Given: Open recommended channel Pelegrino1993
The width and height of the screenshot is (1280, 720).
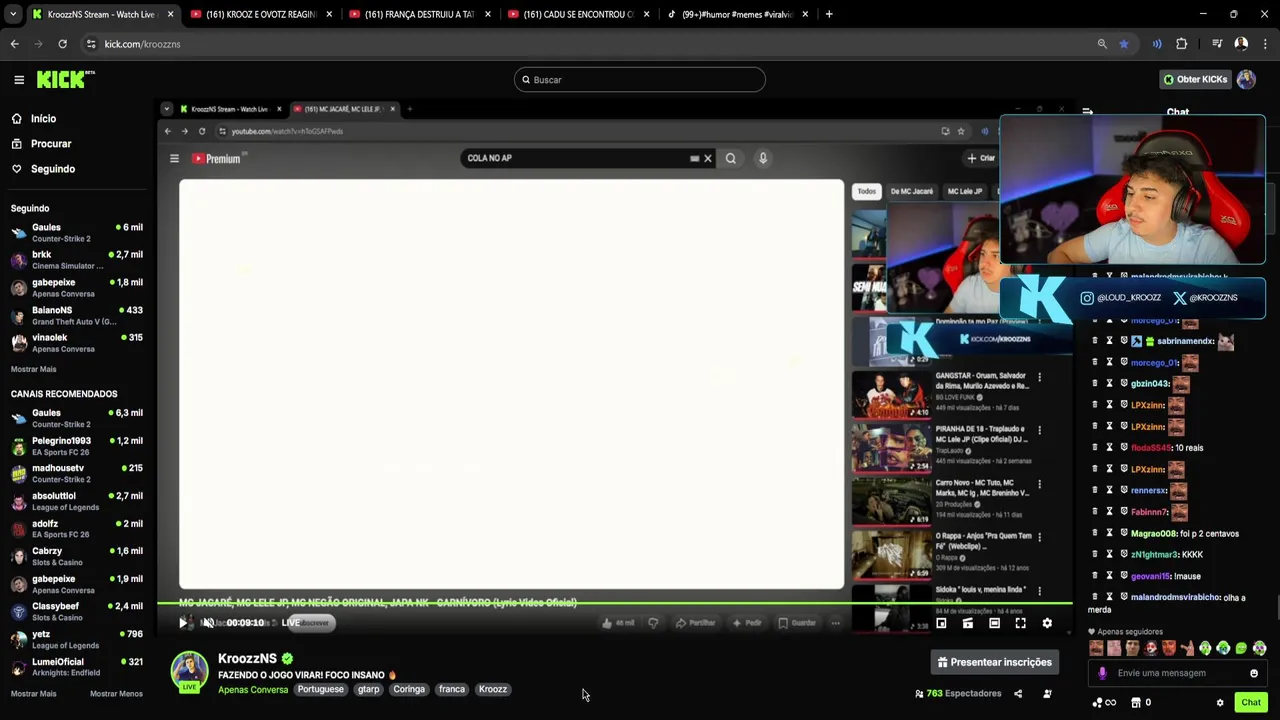Looking at the screenshot, I should tap(77, 445).
